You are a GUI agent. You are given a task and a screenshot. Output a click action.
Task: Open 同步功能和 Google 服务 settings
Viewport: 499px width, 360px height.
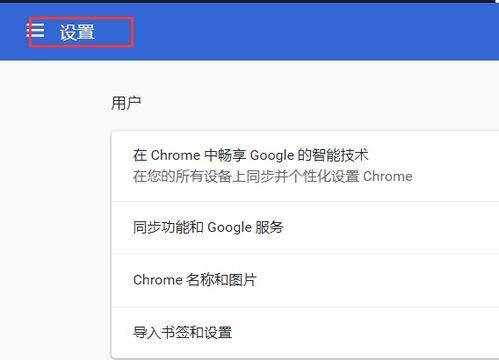tap(305, 228)
